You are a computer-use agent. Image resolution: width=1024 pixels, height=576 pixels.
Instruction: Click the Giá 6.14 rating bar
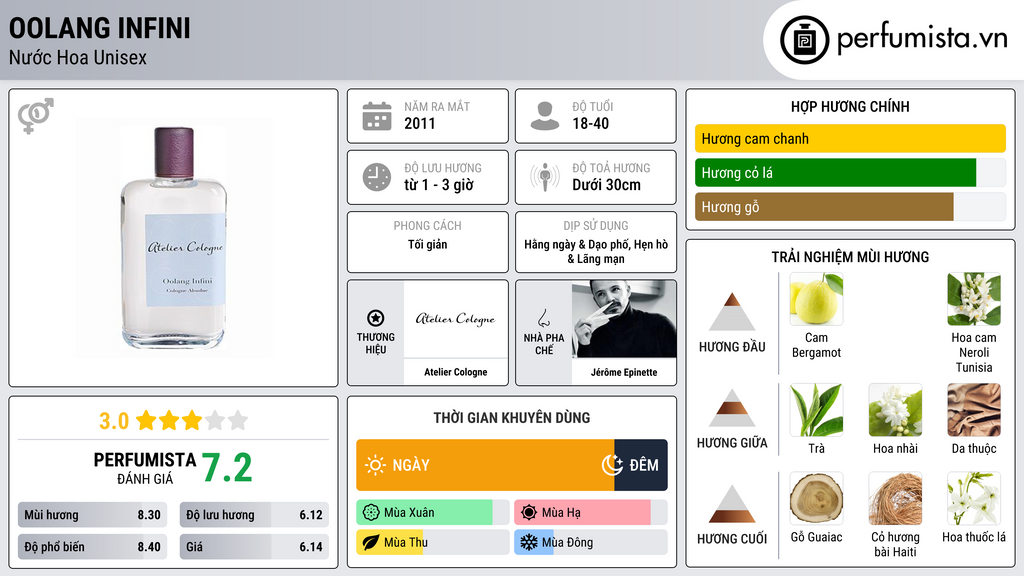(254, 547)
